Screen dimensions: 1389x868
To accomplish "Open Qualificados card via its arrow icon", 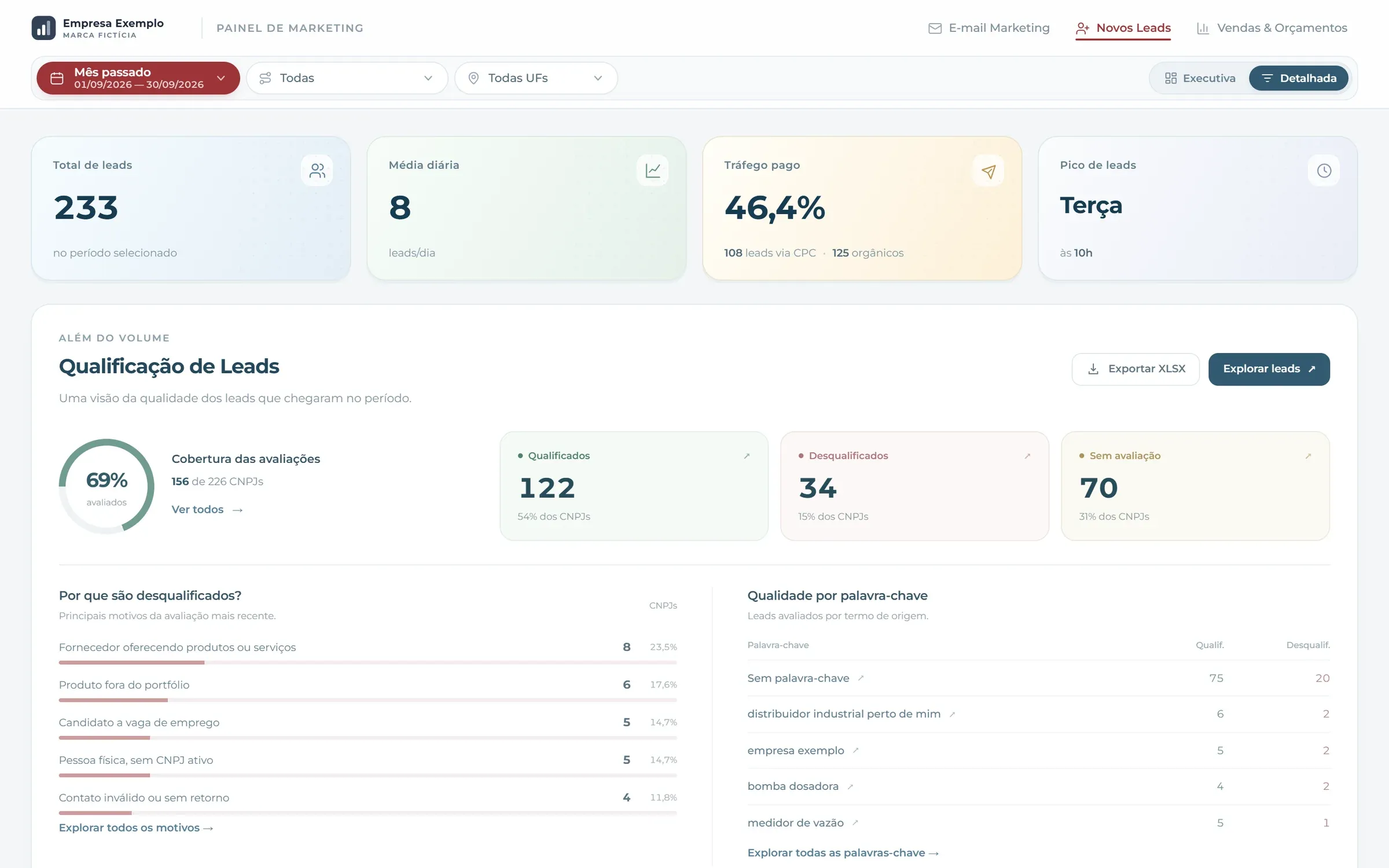I will (747, 456).
